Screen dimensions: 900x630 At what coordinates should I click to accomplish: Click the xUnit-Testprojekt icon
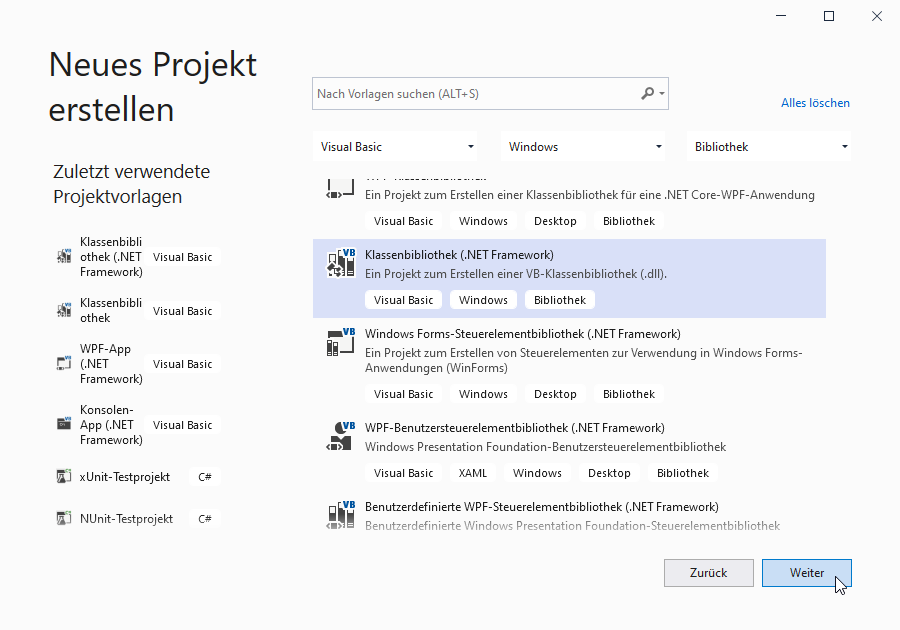[x=63, y=476]
